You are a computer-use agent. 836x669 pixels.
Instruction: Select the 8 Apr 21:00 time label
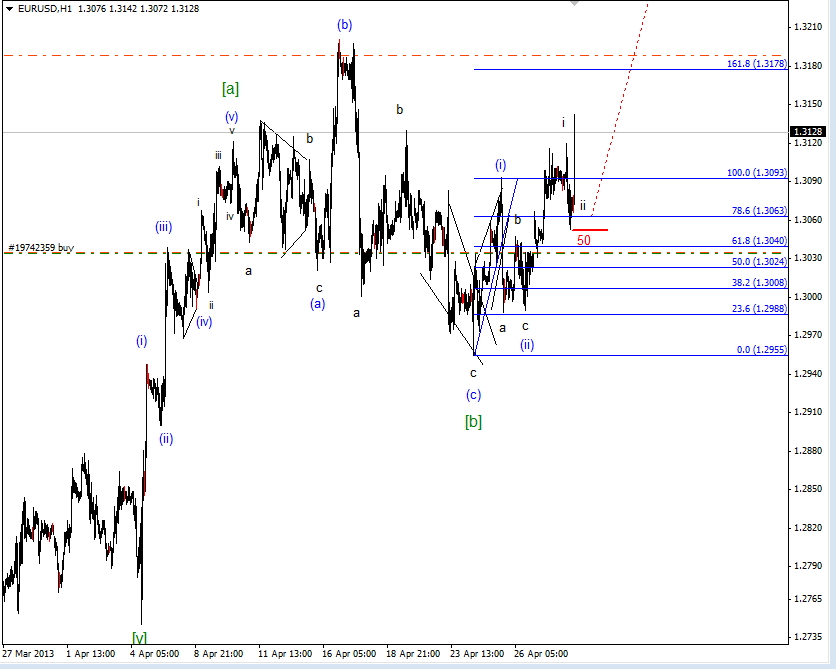219,654
